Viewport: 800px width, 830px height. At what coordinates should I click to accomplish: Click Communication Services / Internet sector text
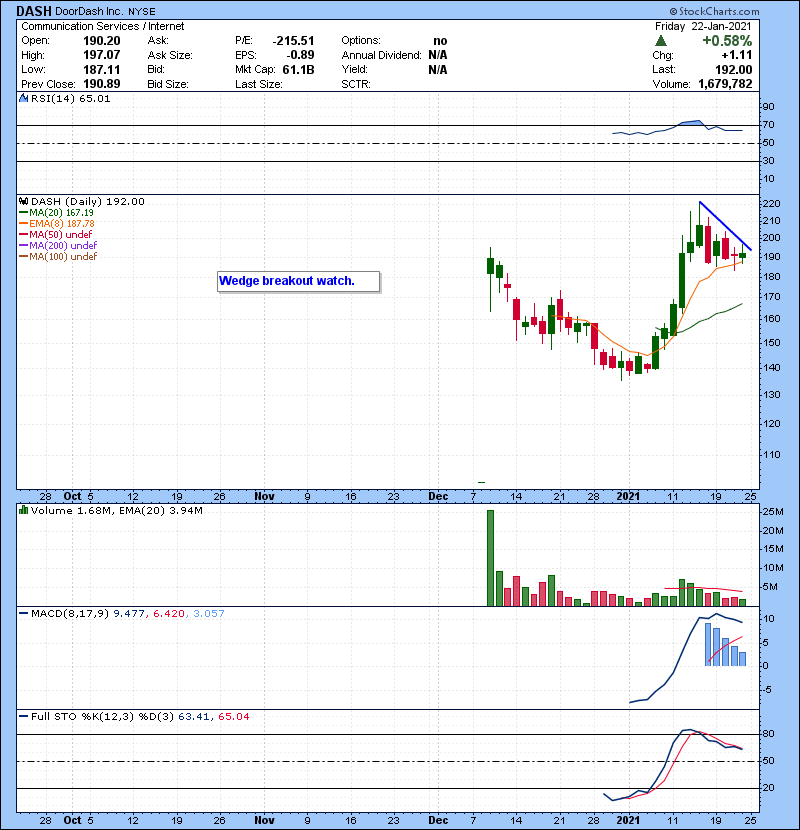coord(103,26)
